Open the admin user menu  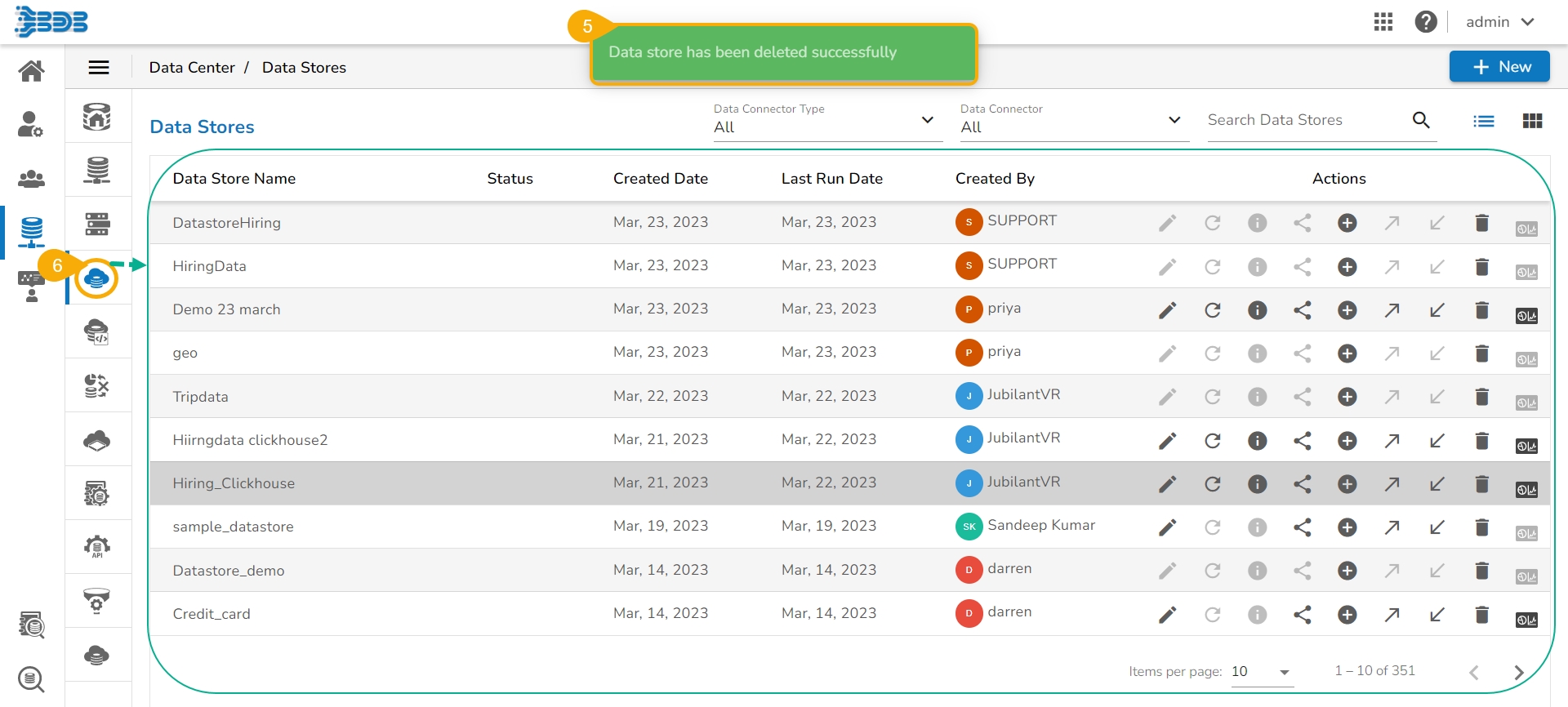[x=1499, y=22]
